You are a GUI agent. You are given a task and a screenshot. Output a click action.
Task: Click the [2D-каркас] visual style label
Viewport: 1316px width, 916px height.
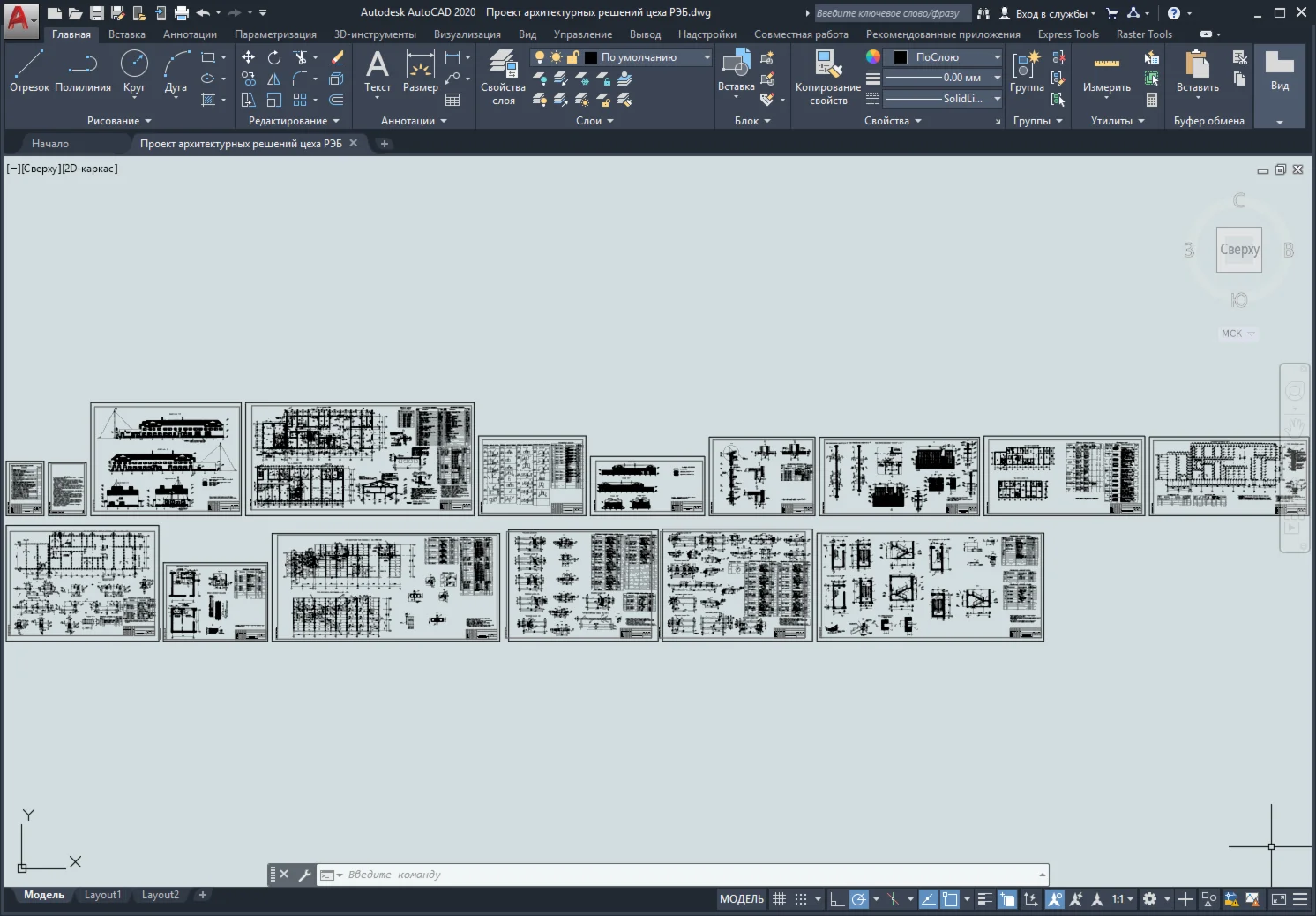pyautogui.click(x=89, y=169)
